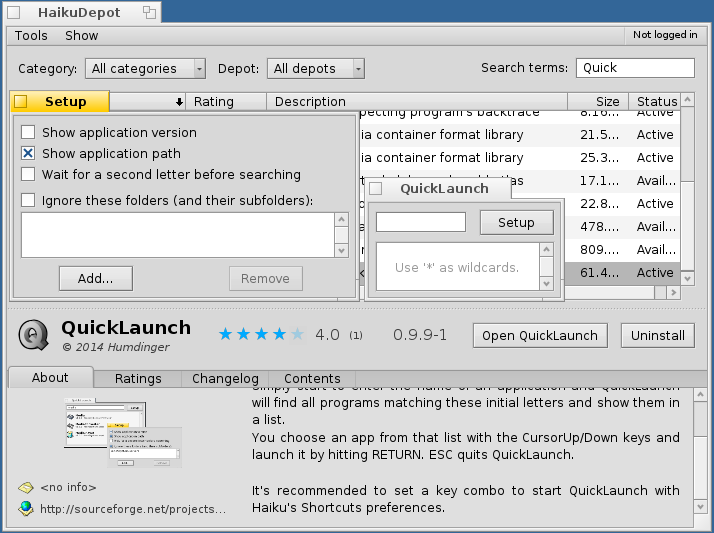Click folder list scrollbar down arrow
The image size is (714, 533).
pos(342,250)
